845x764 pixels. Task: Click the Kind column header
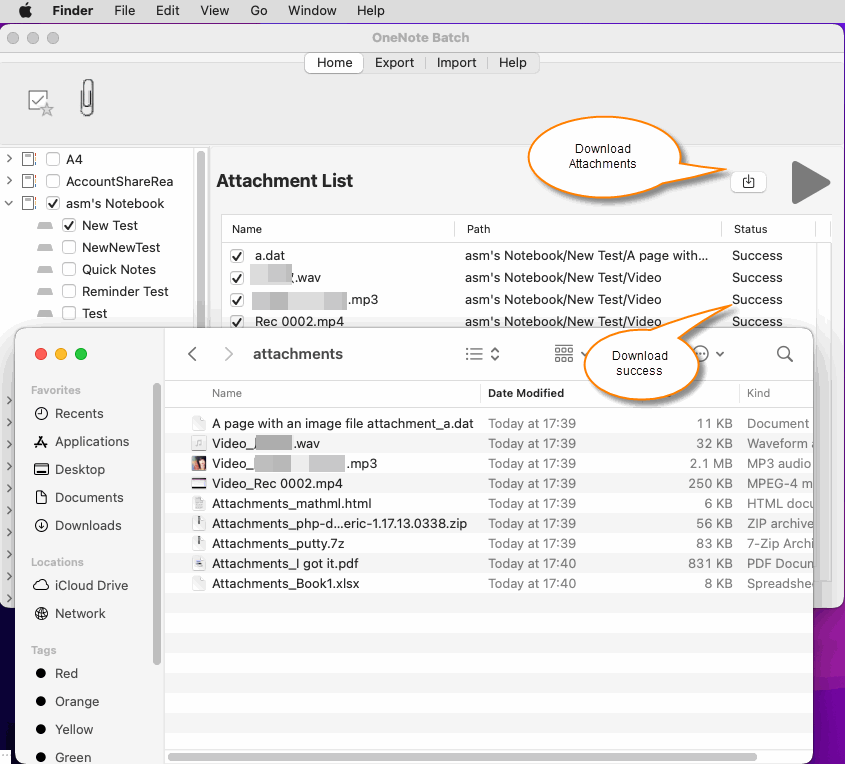(x=758, y=393)
